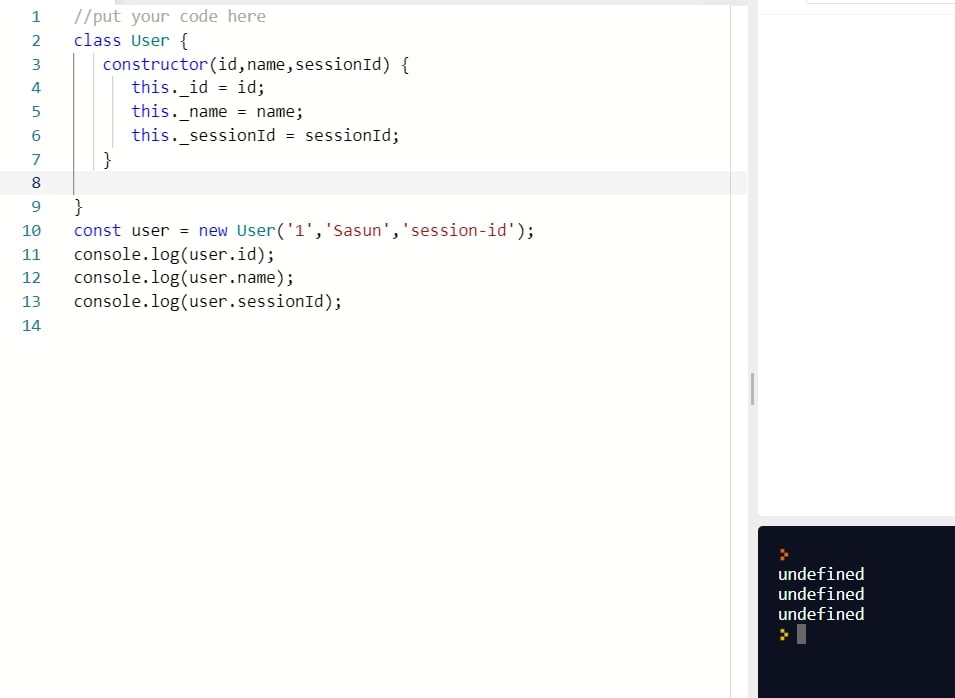Click 'class User {' on line 2
Viewport: 955px width, 698px height.
coord(131,41)
